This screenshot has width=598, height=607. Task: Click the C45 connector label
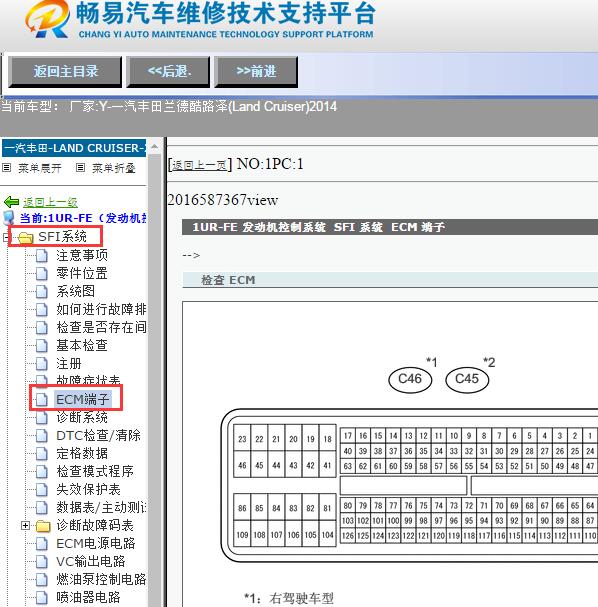(x=467, y=379)
